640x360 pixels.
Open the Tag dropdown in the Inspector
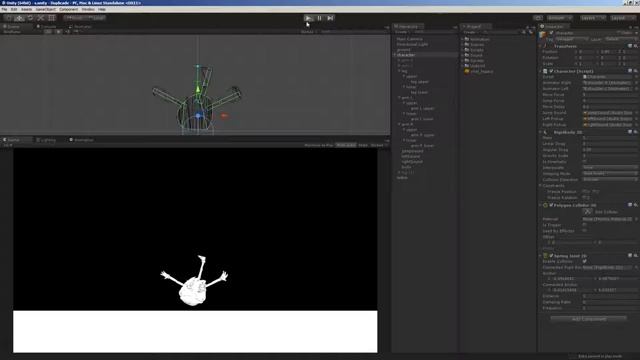pyautogui.click(x=571, y=39)
